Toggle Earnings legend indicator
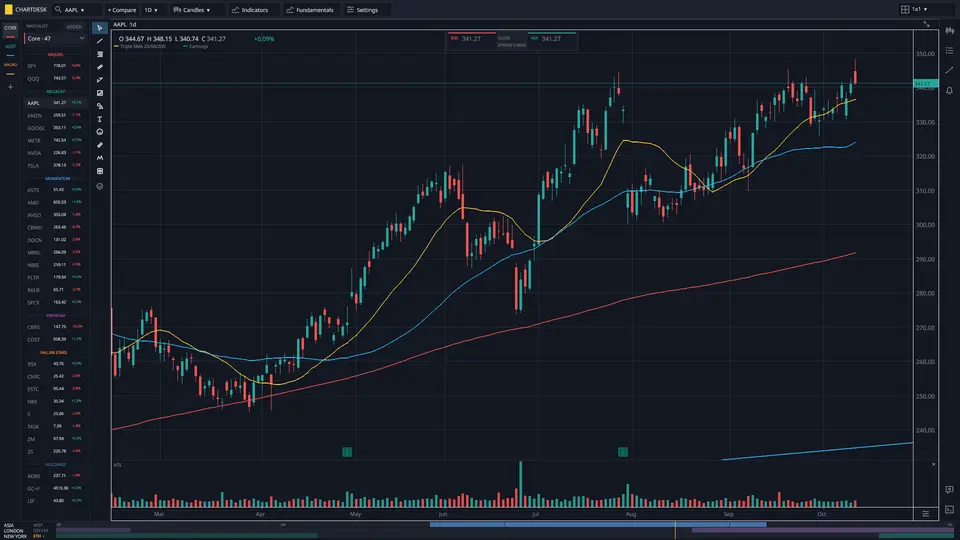 tap(196, 47)
